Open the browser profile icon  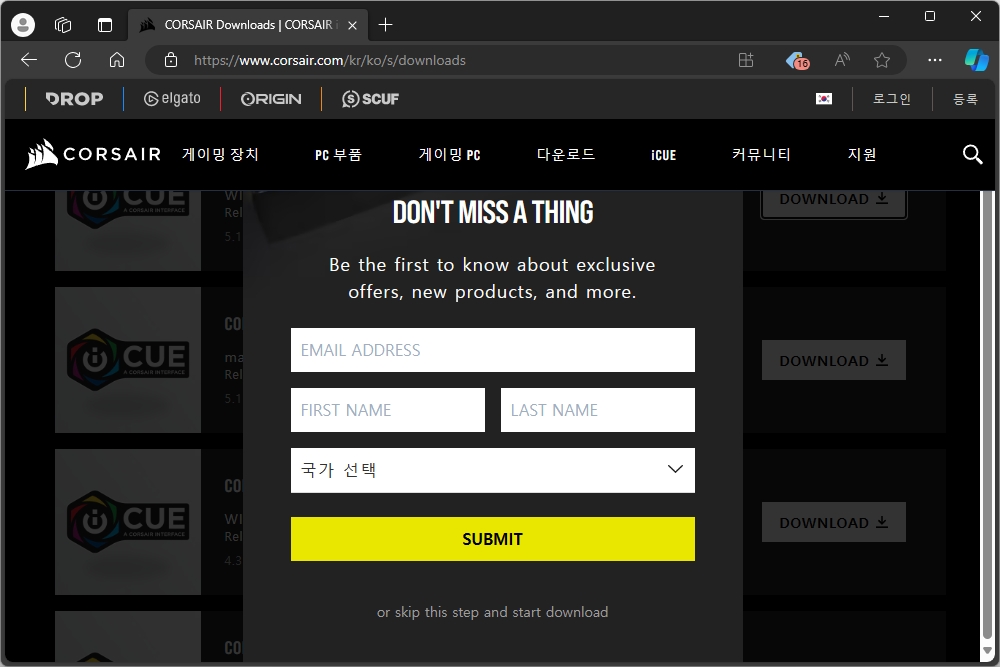[x=23, y=25]
